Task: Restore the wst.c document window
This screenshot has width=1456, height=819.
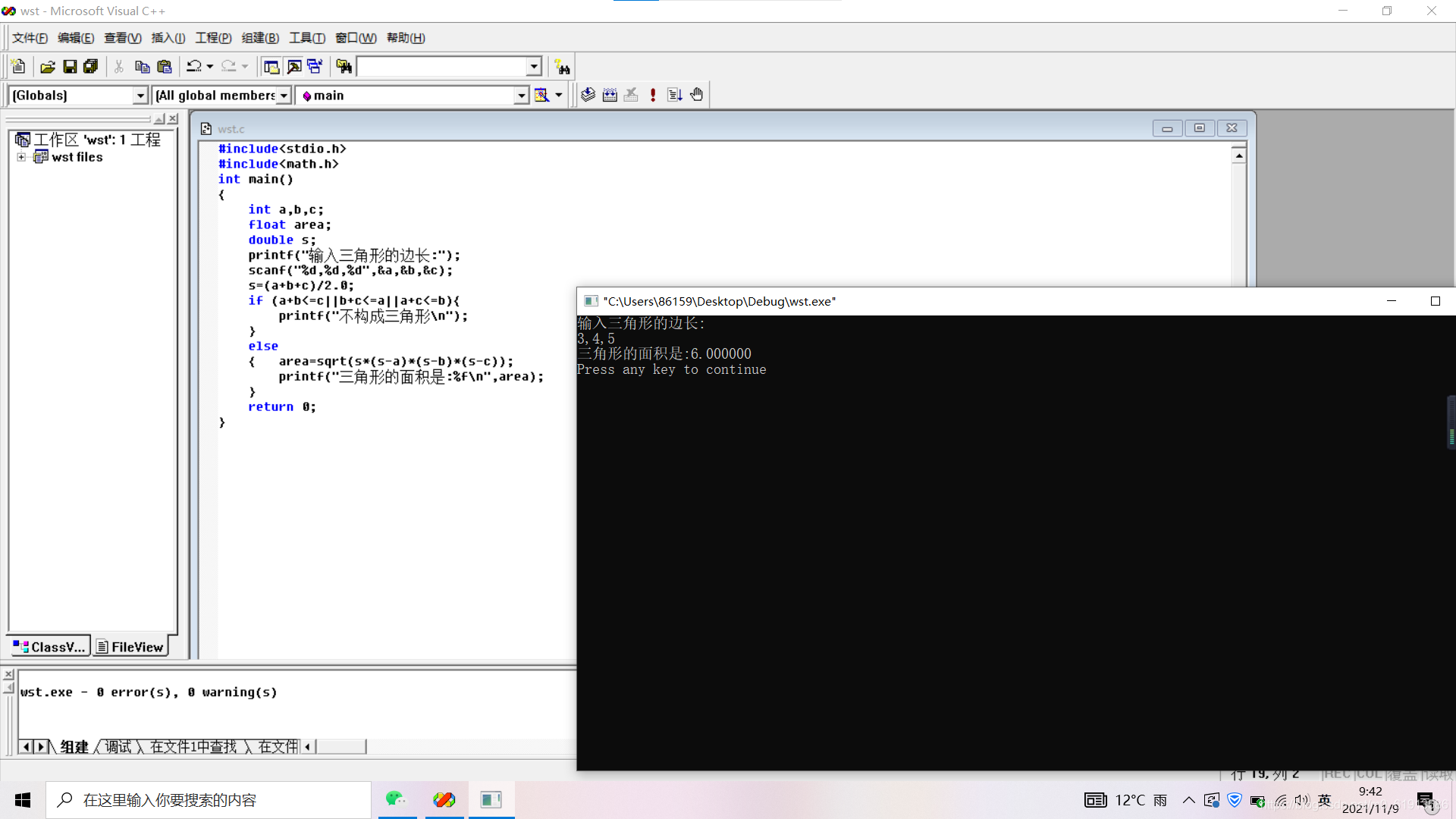Action: coord(1200,128)
